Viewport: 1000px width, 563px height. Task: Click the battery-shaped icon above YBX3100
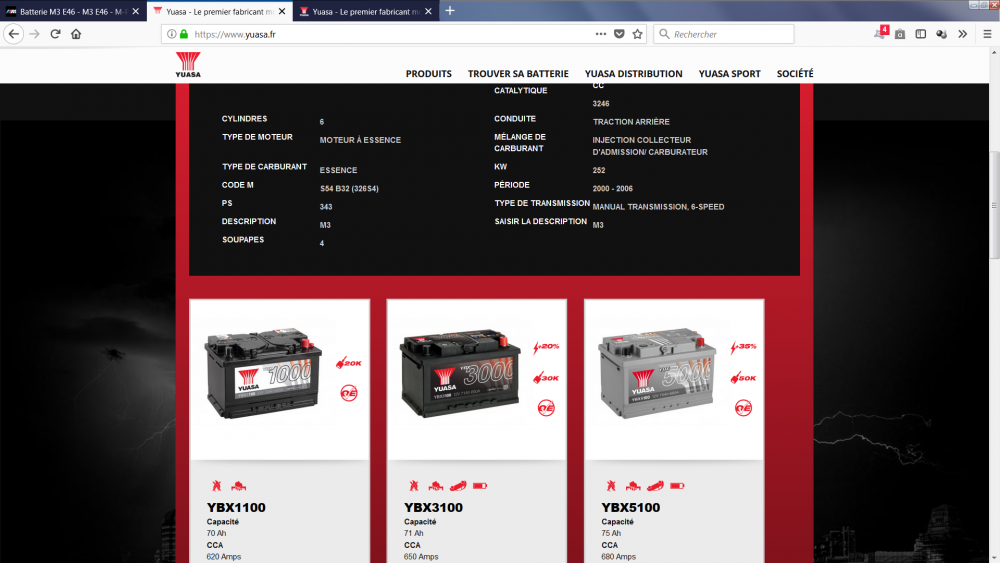coord(480,486)
